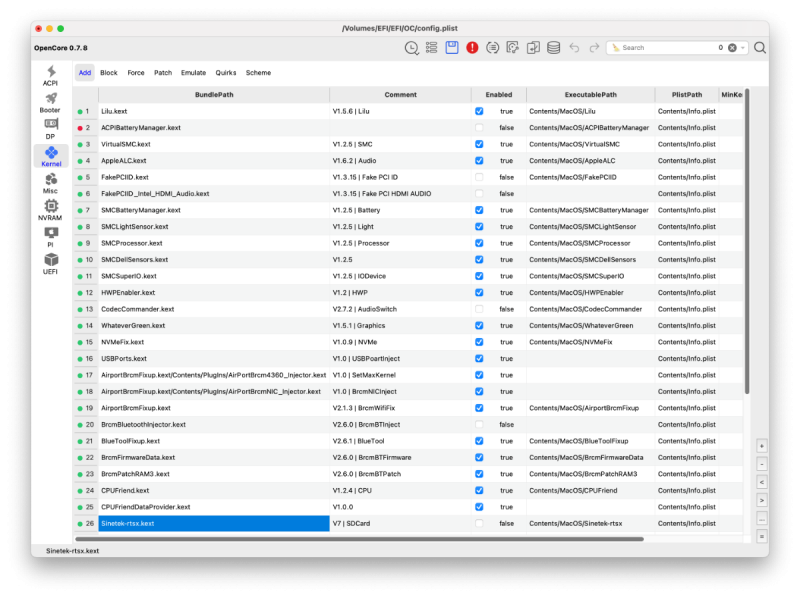The image size is (800, 598).
Task: Switch to the Force tab
Action: [136, 73]
